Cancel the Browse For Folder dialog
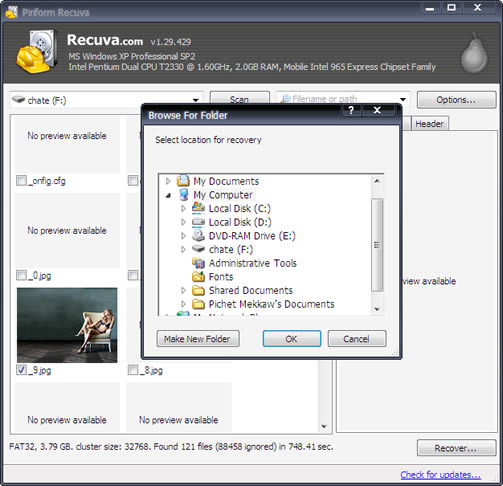 point(357,339)
